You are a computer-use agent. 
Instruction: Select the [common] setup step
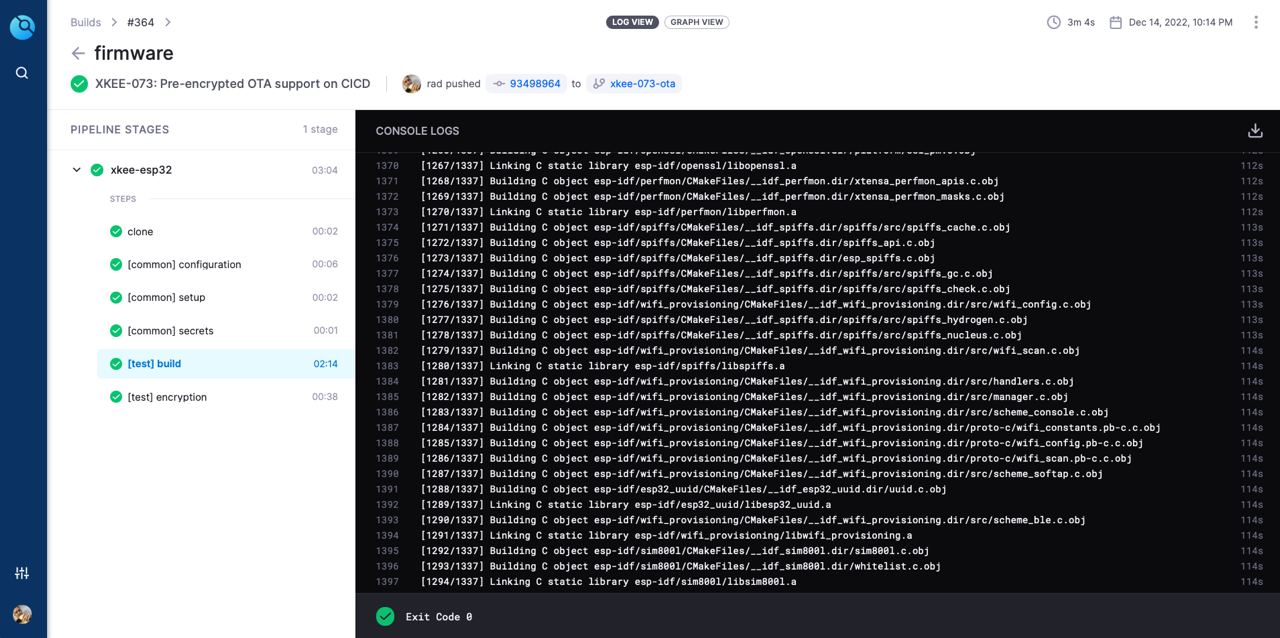tap(225, 298)
